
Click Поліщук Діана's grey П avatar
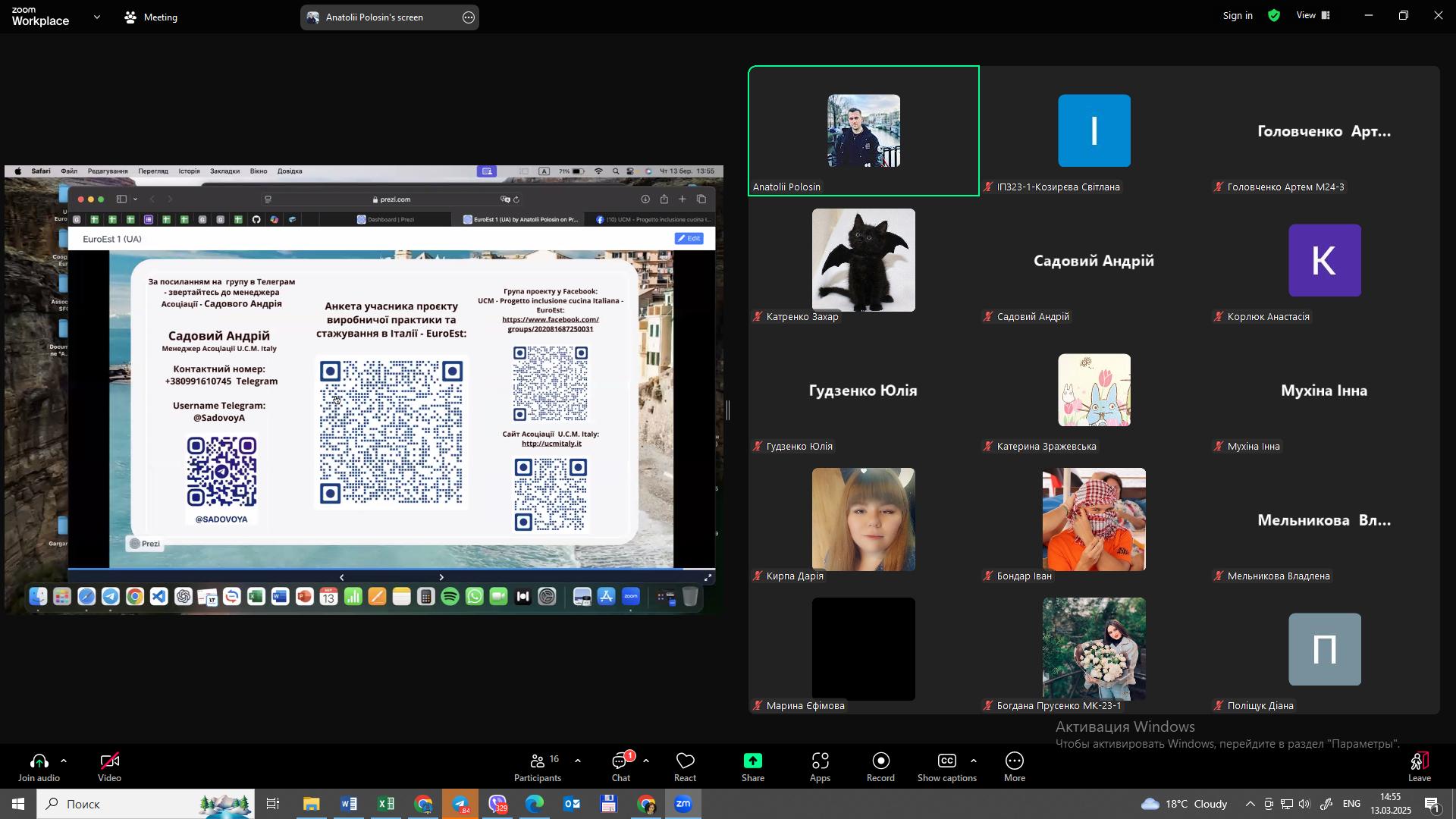1324,649
